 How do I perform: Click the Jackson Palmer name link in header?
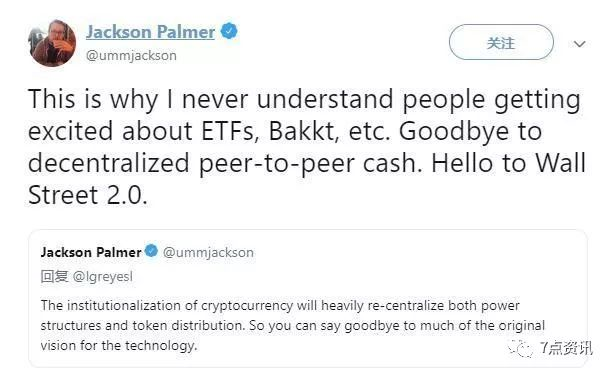150,32
